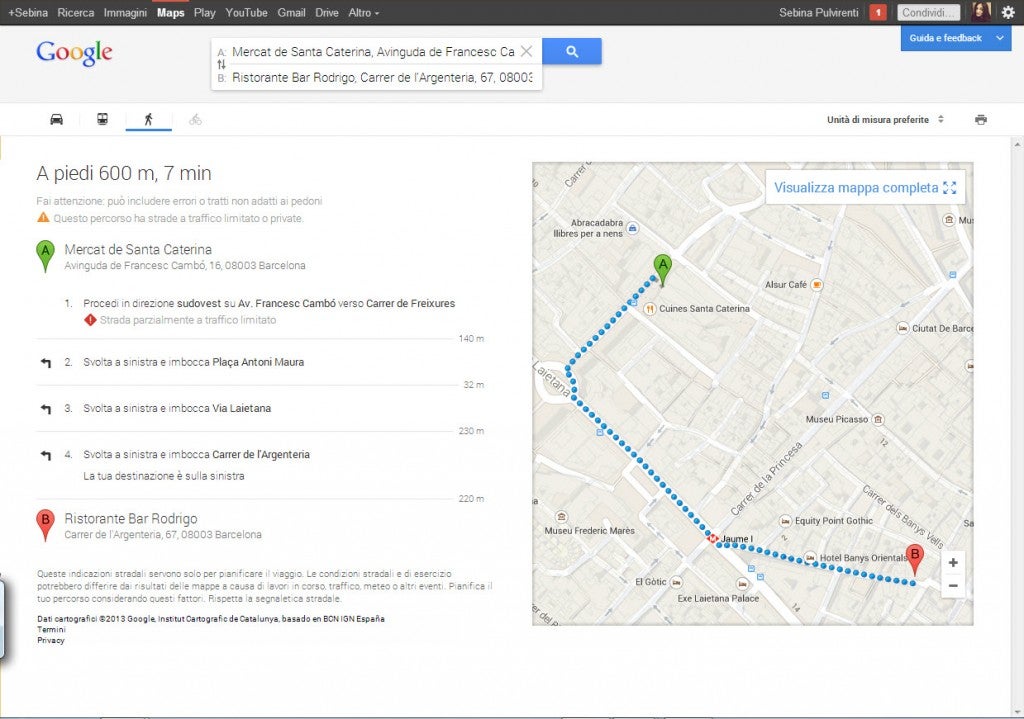
Task: Open the Privacy link
Action: (x=50, y=641)
